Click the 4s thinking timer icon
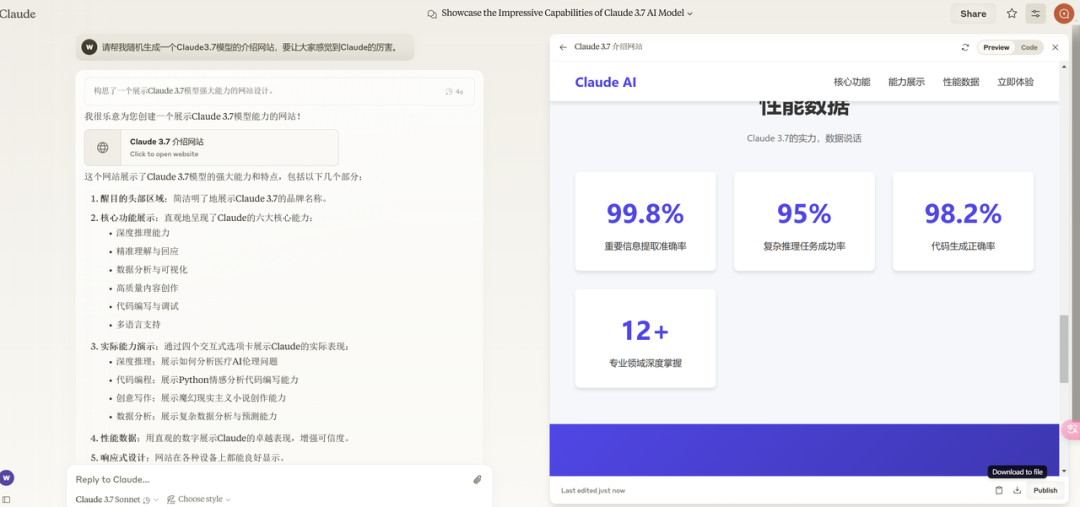 click(449, 92)
